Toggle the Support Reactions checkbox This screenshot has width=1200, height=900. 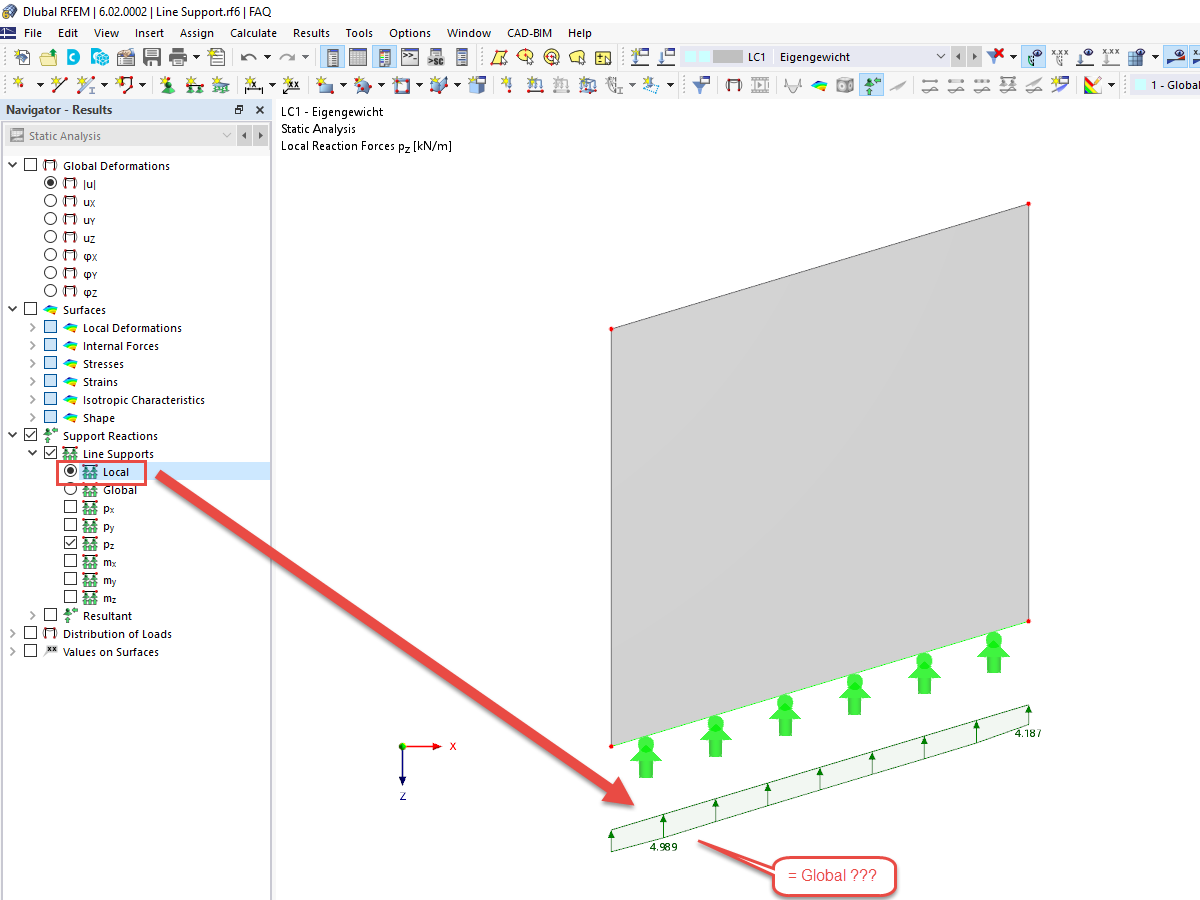(30, 435)
